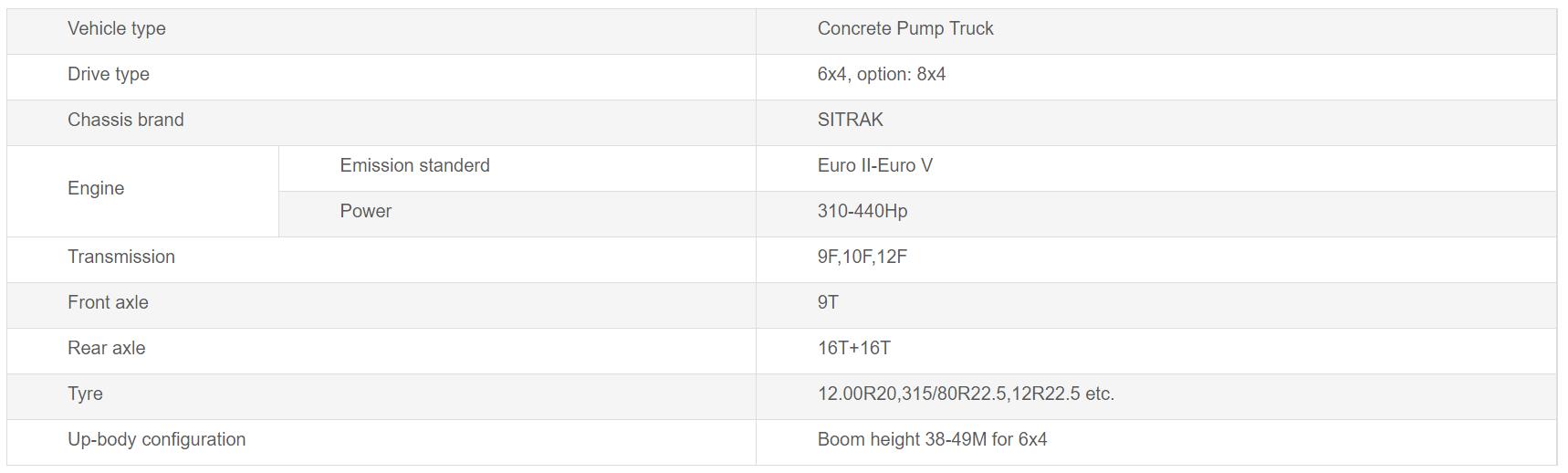Select the "9F,10F,12F" transmission value
Screen dimensions: 1568x473
click(x=862, y=257)
